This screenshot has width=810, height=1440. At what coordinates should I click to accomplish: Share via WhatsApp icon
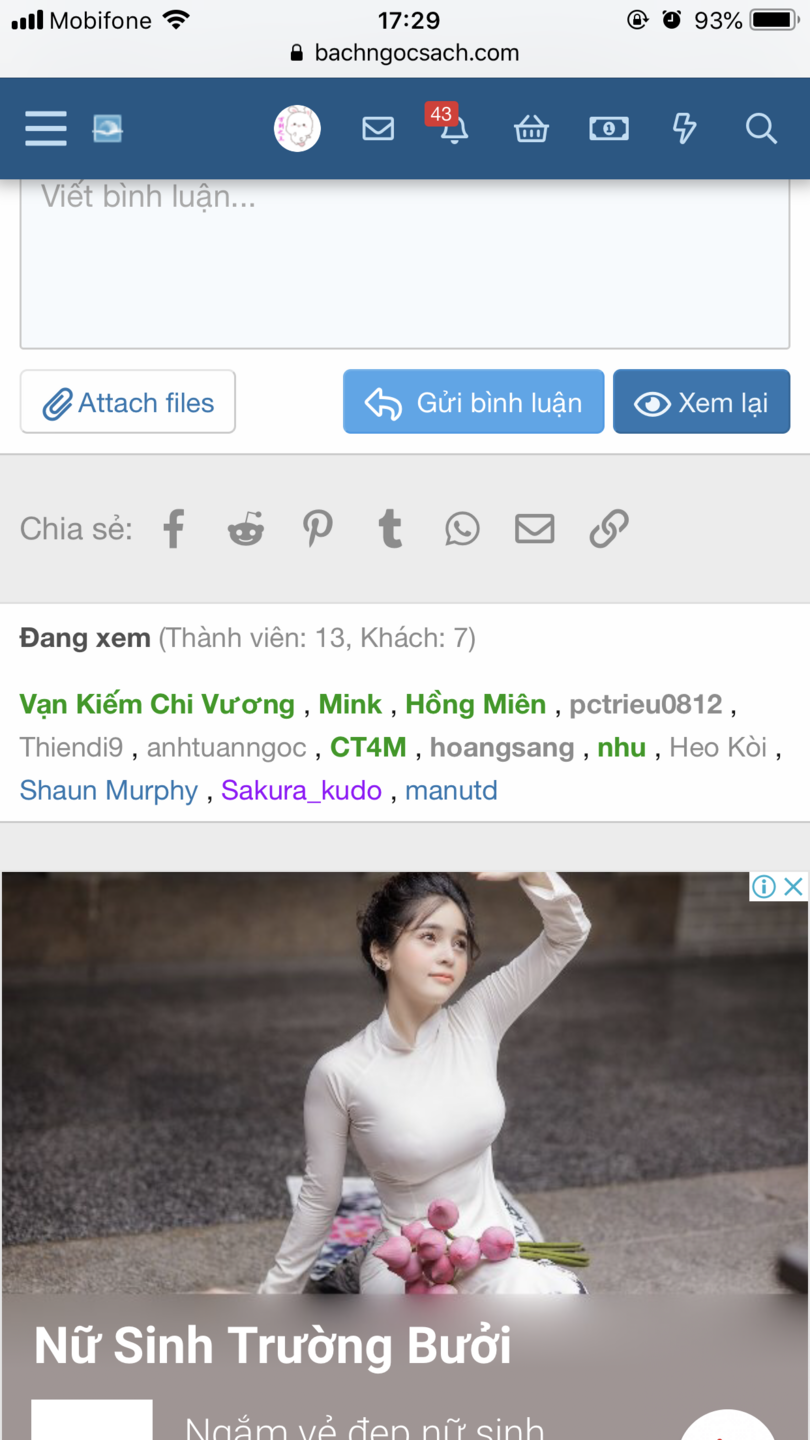(x=462, y=528)
